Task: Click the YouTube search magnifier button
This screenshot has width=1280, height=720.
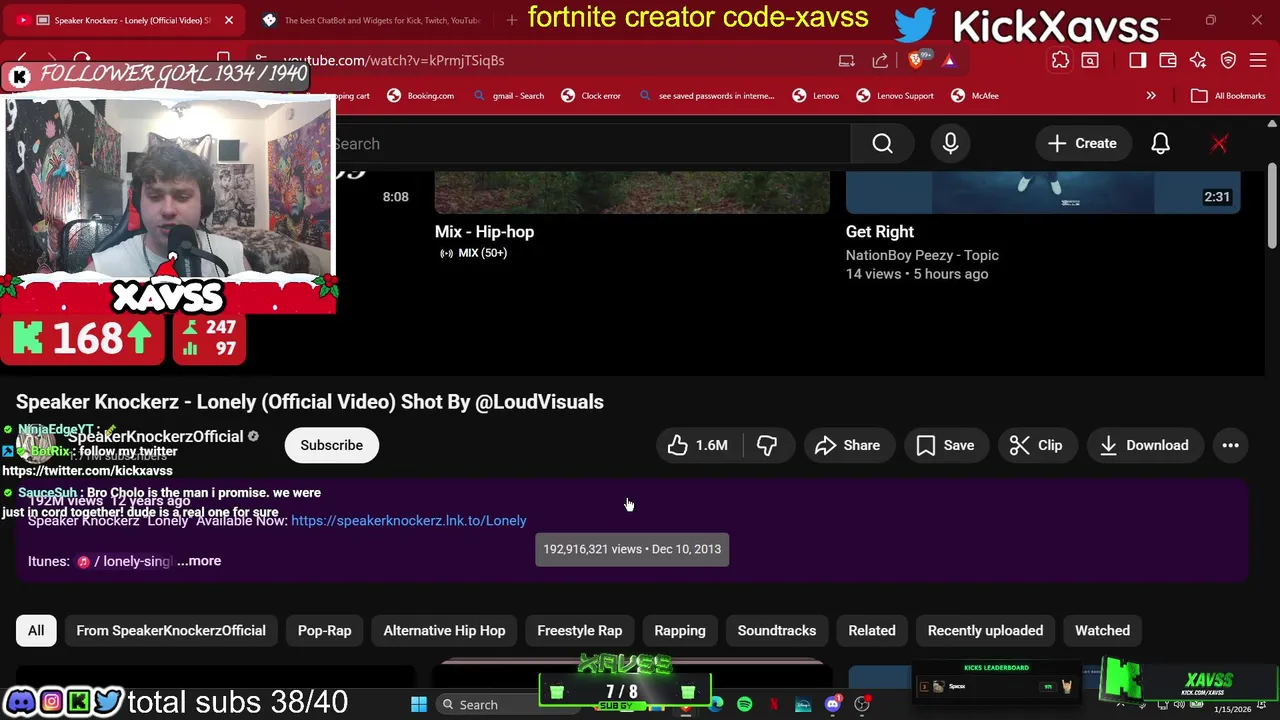Action: pyautogui.click(x=882, y=144)
